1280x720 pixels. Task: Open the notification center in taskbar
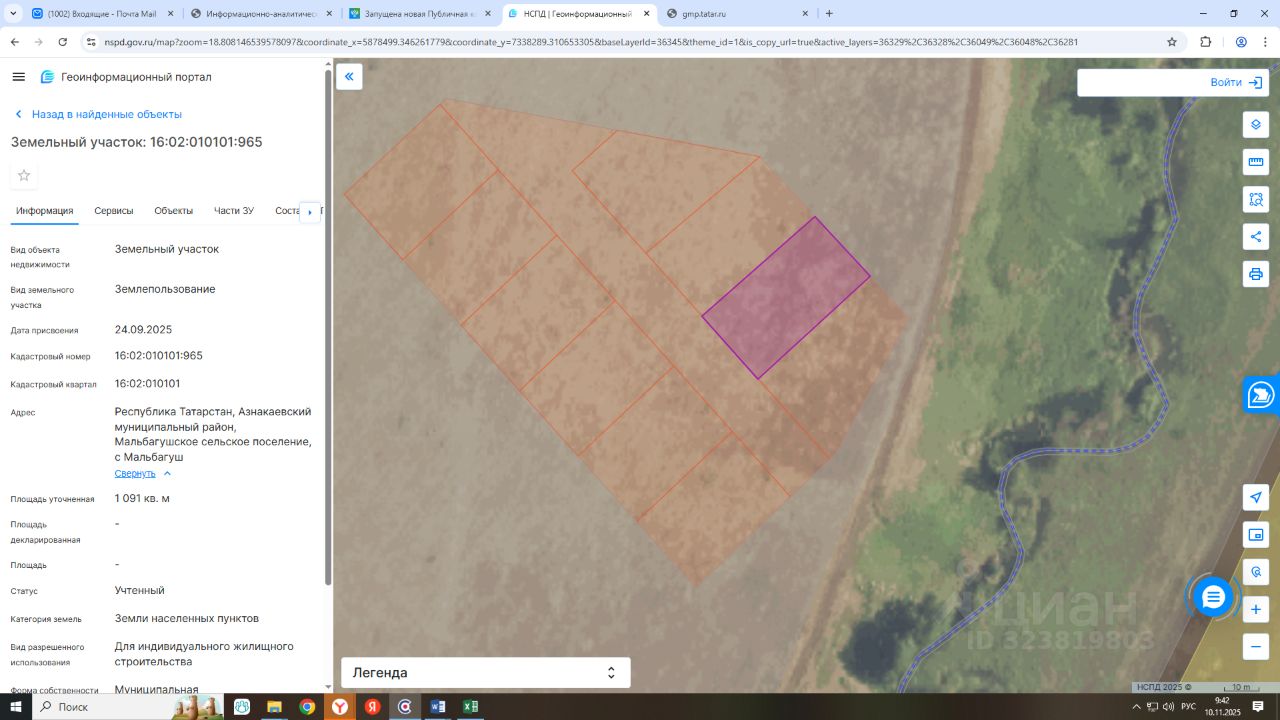(x=1259, y=707)
